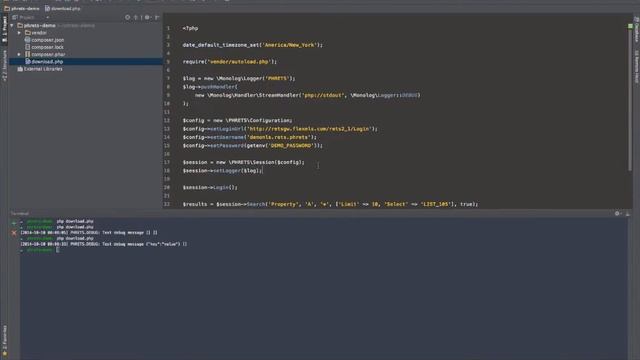The image size is (640, 360).
Task: Click the scroll-from-source target icon
Action: click(x=128, y=18)
